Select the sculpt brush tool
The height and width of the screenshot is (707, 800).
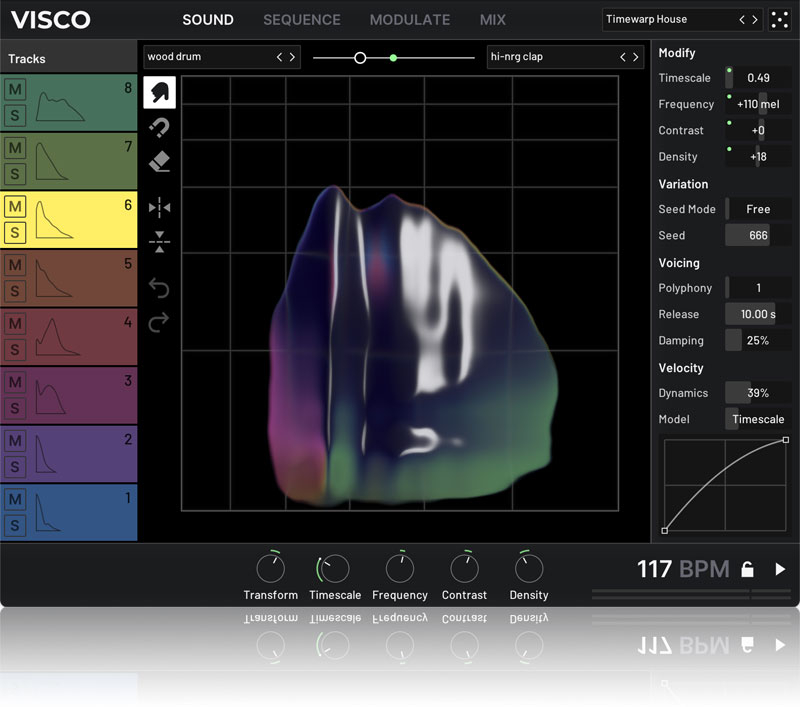[x=159, y=93]
